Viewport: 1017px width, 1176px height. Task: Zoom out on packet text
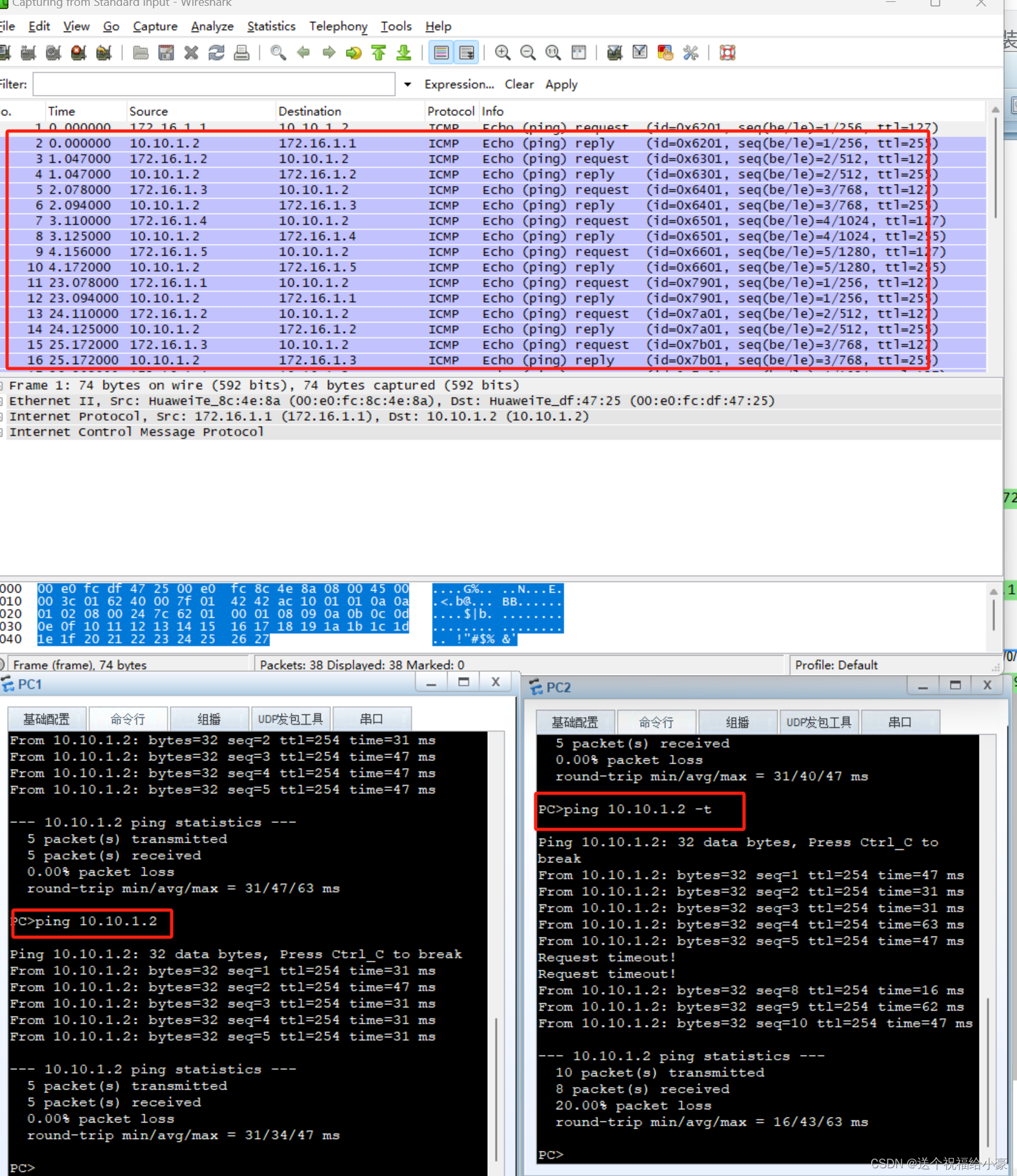[528, 53]
